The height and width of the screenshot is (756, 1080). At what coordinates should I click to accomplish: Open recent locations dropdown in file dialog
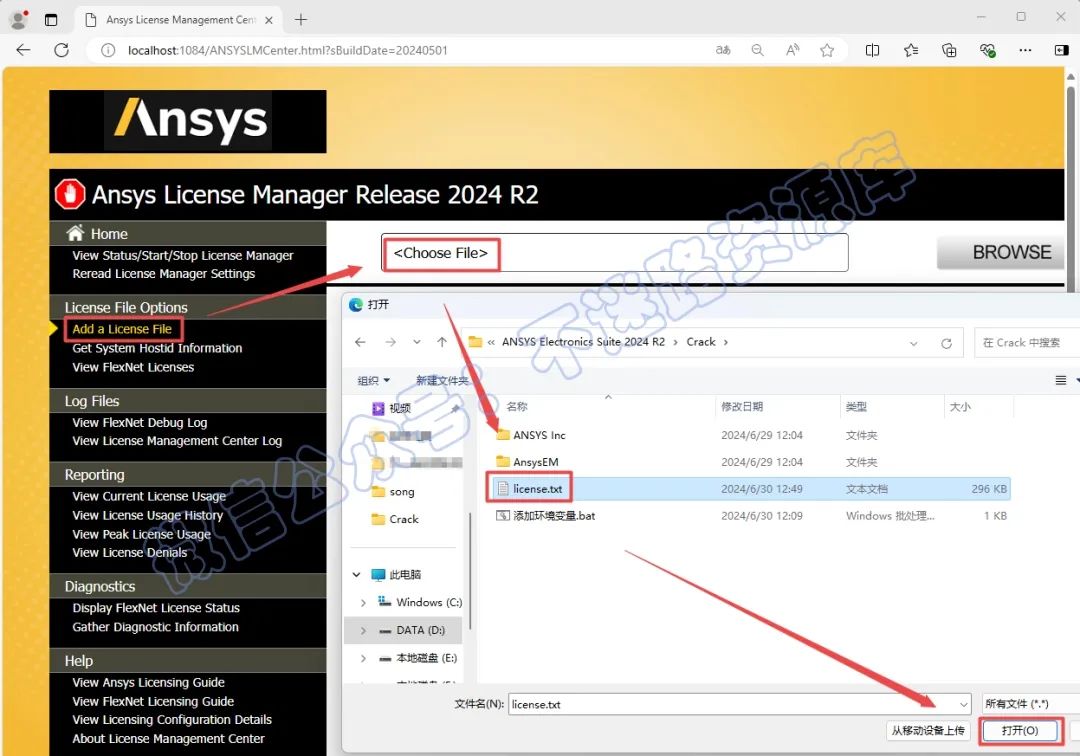(417, 342)
